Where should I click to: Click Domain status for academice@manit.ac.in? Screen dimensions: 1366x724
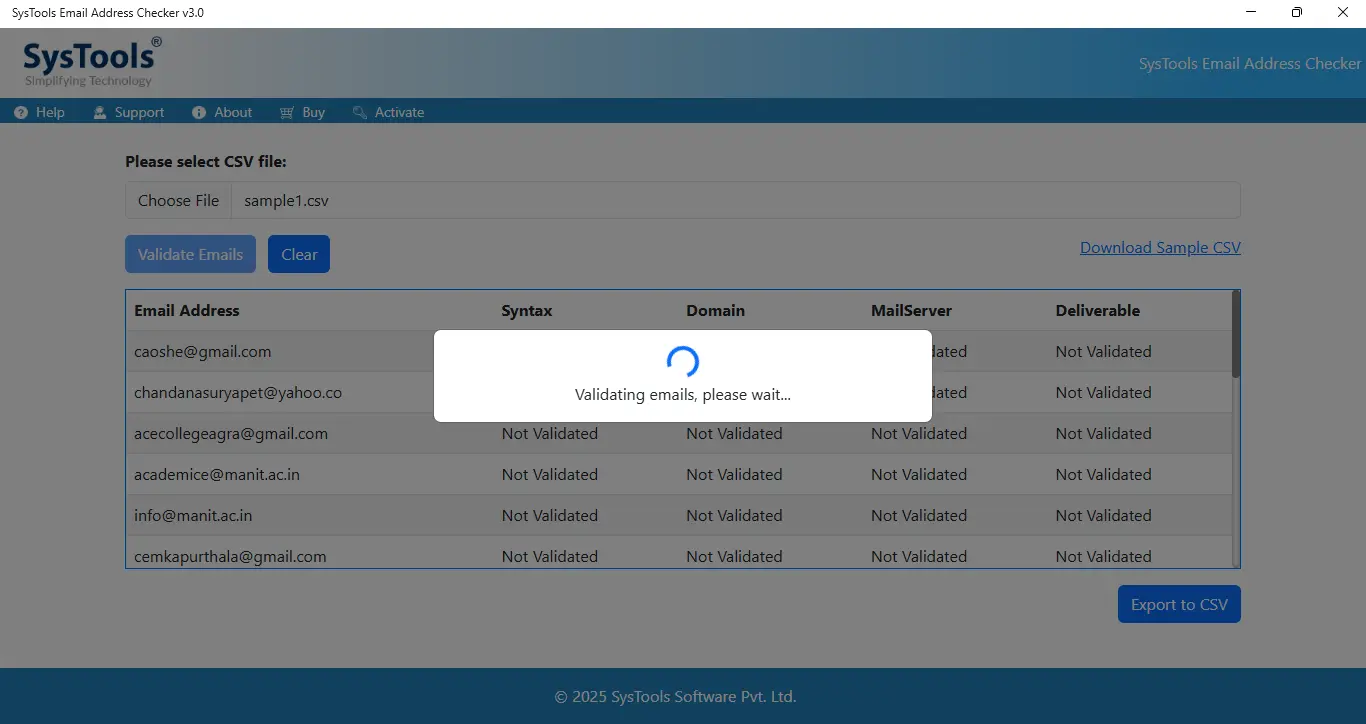click(x=734, y=475)
